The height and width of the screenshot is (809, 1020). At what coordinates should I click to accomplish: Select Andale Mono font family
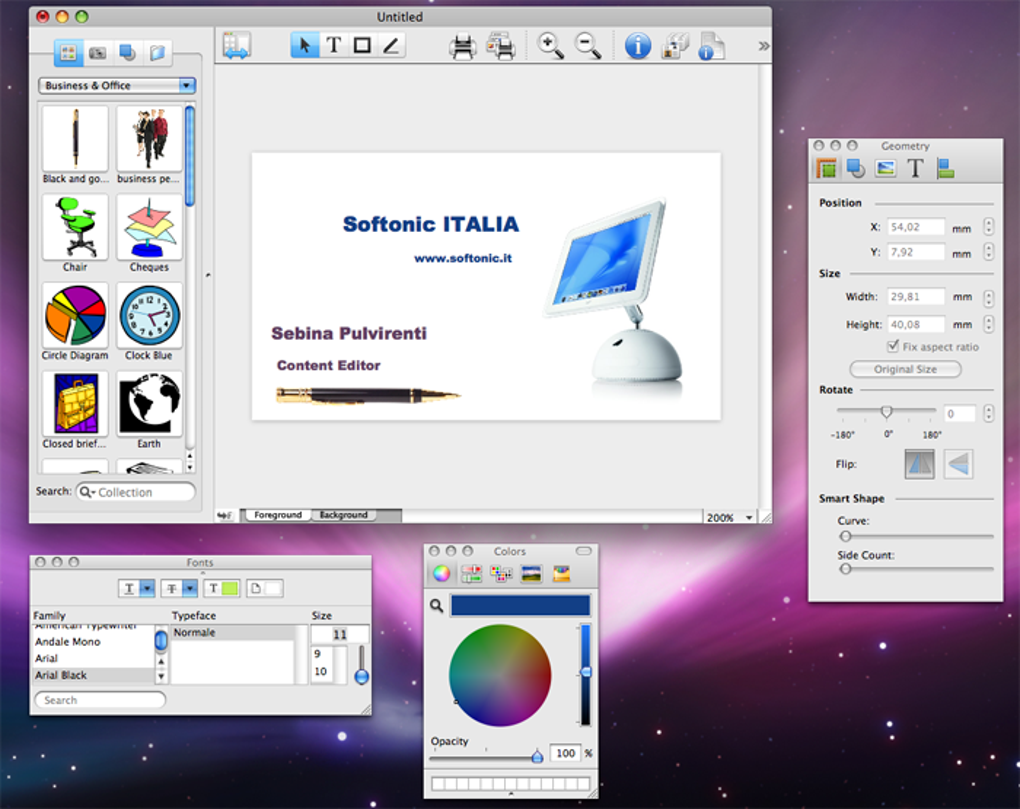point(92,642)
